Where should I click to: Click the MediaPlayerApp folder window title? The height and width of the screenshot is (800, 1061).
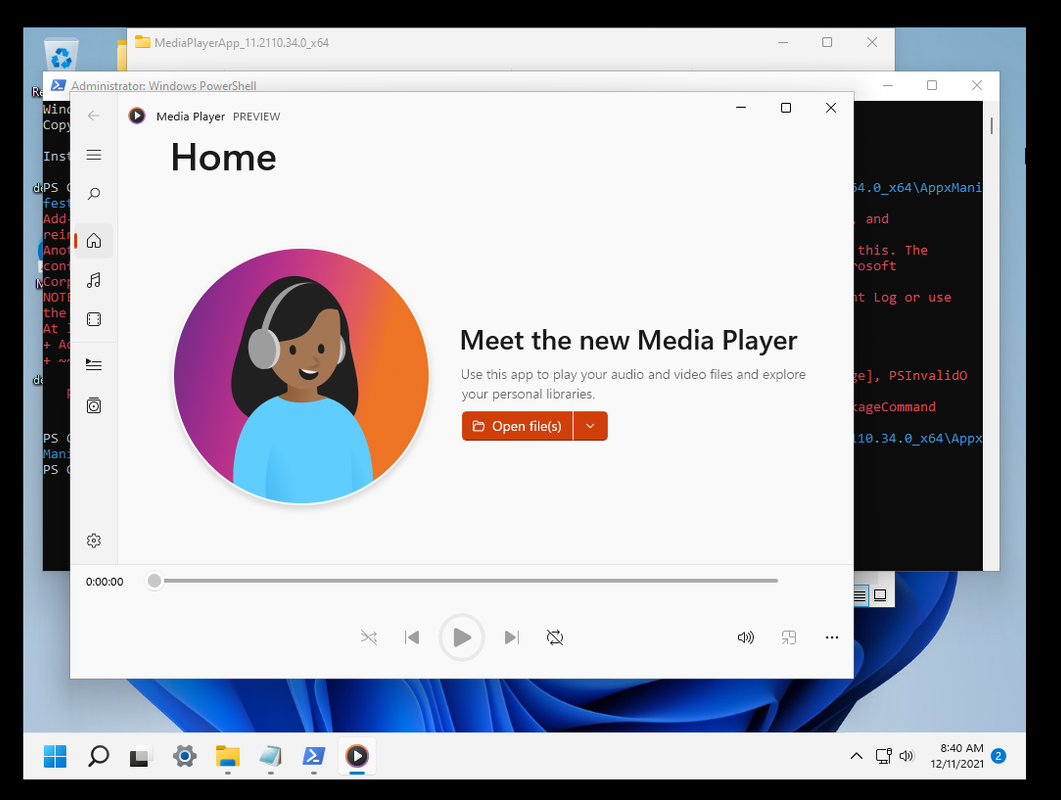coord(242,43)
